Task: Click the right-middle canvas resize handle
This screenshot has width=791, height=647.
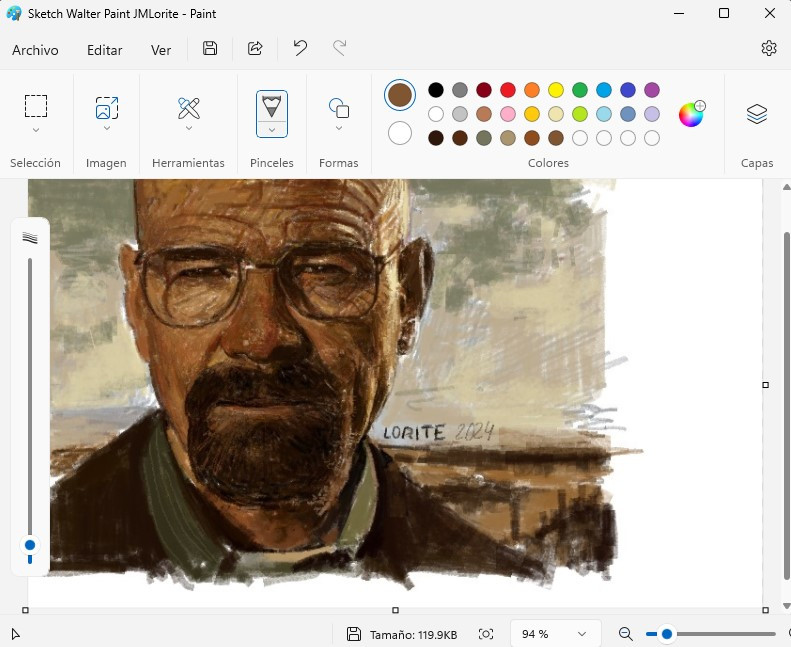Action: (x=765, y=385)
